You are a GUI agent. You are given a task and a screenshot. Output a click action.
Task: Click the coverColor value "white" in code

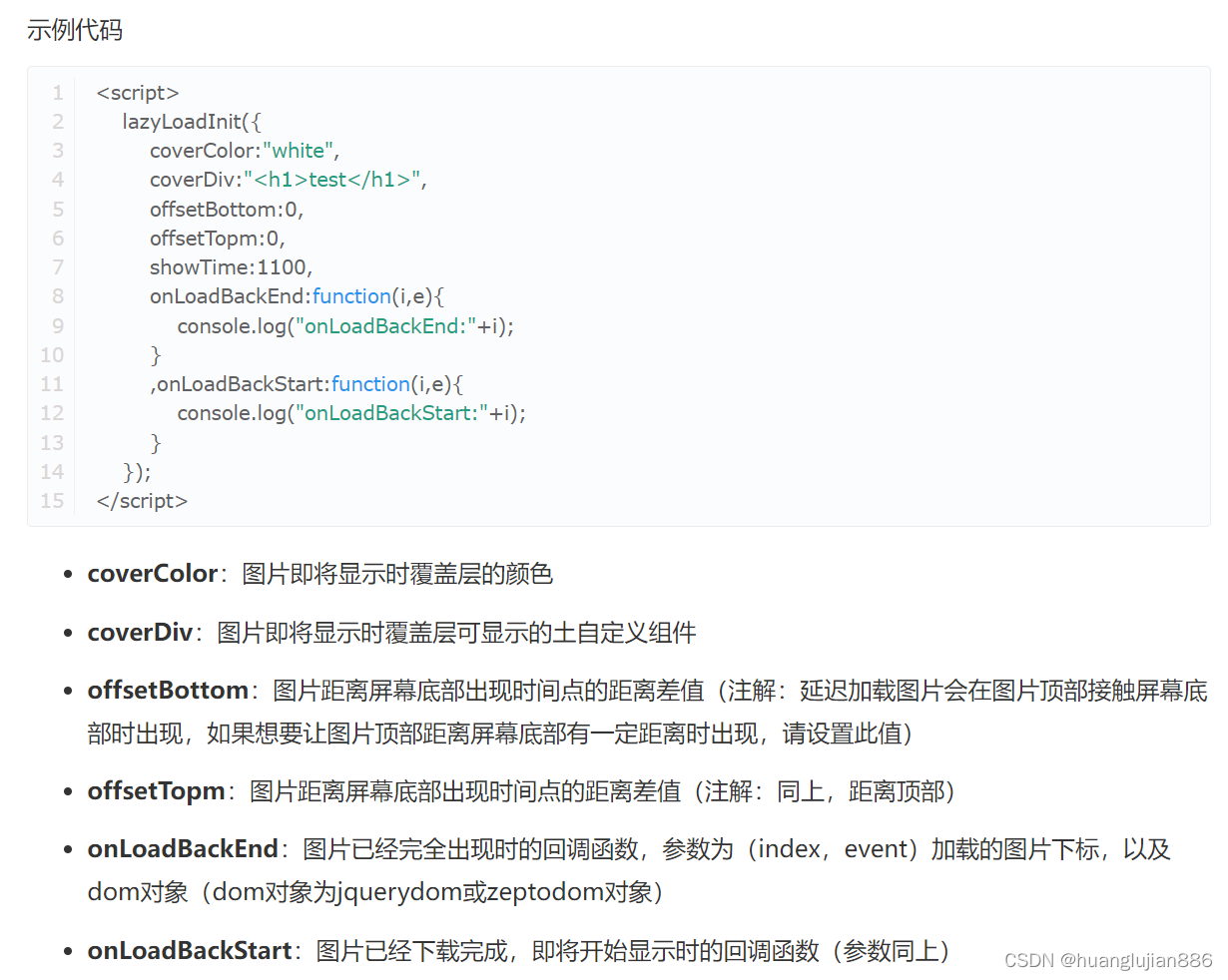click(x=299, y=150)
